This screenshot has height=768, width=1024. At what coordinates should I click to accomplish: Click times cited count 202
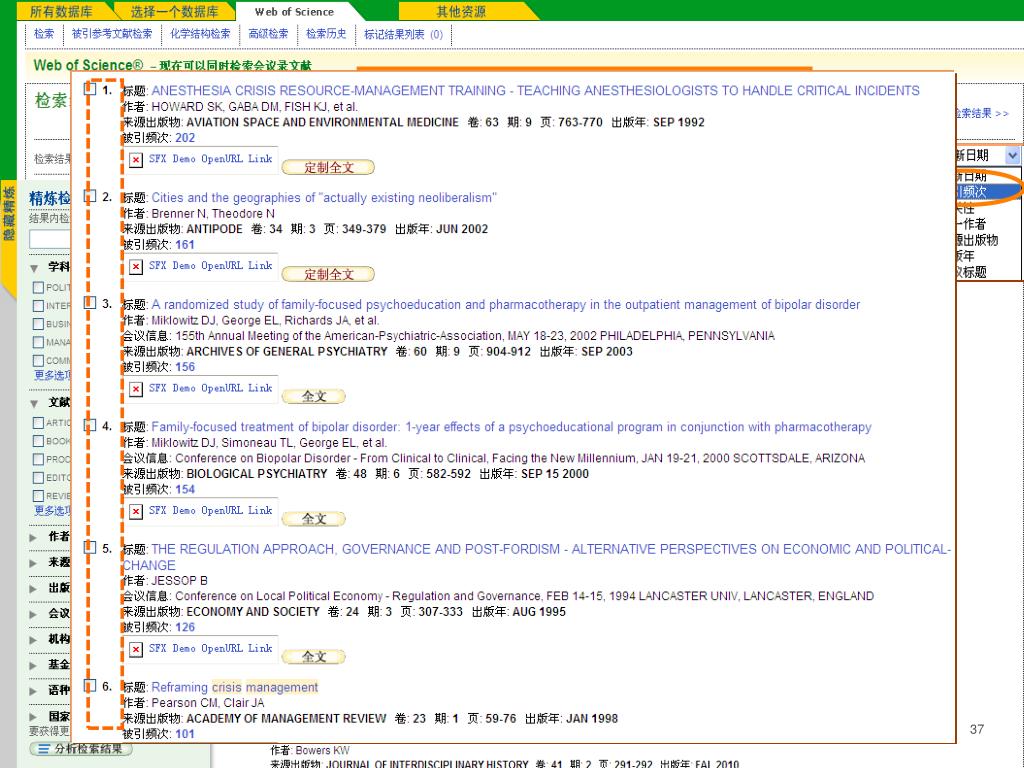pos(185,138)
